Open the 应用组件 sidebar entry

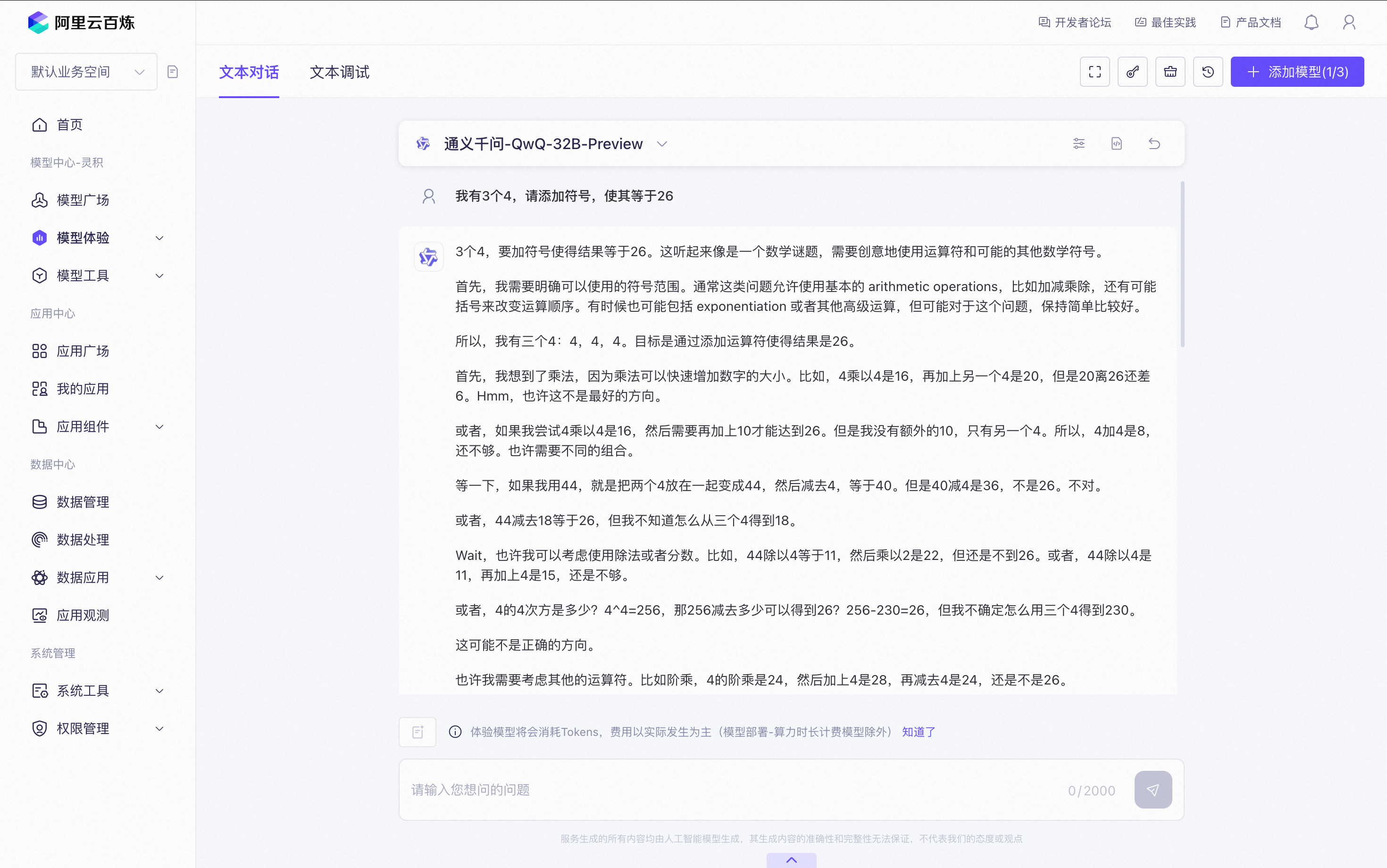click(83, 426)
